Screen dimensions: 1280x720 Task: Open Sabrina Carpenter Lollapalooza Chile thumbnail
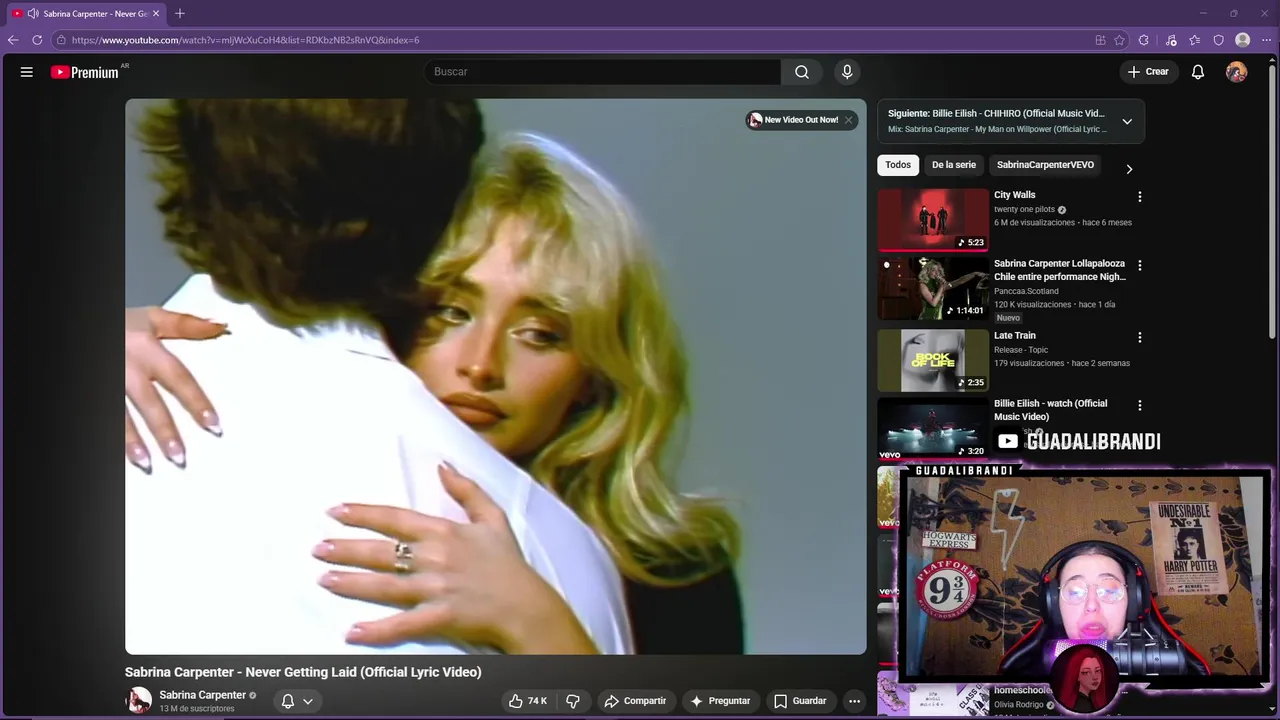point(933,288)
